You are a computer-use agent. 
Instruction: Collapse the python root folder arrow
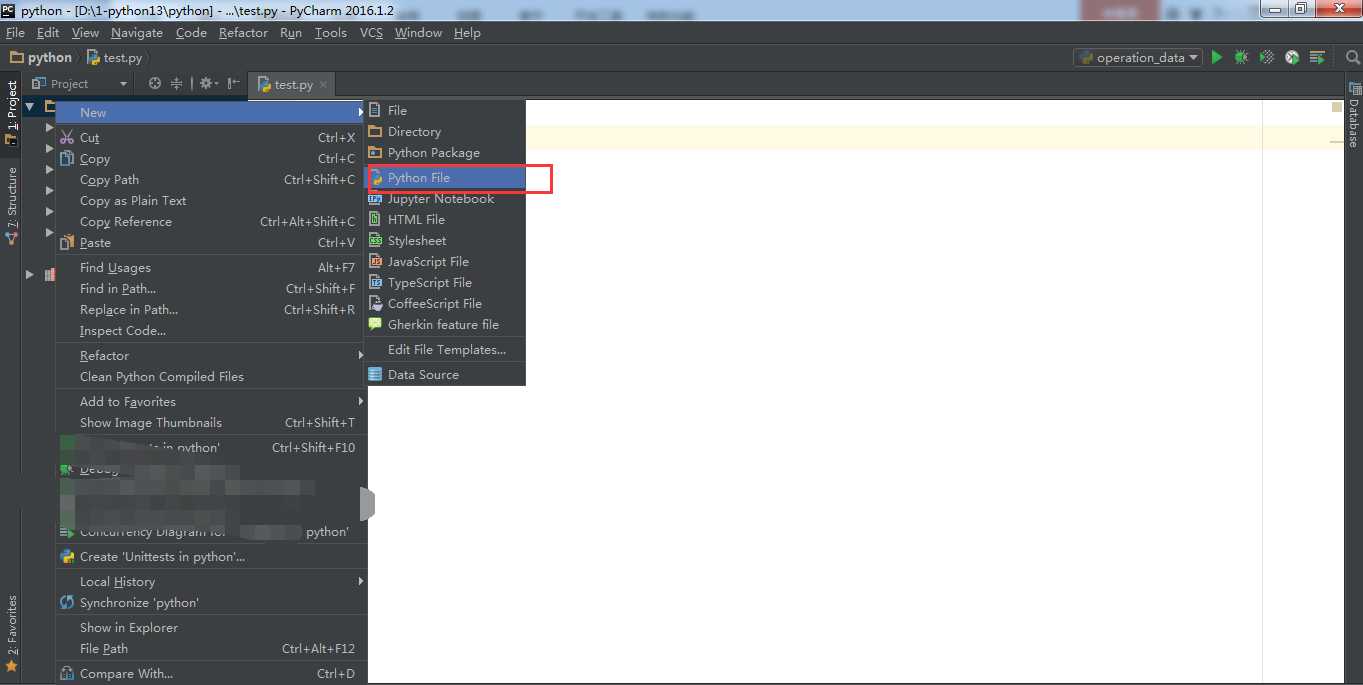click(x=30, y=106)
